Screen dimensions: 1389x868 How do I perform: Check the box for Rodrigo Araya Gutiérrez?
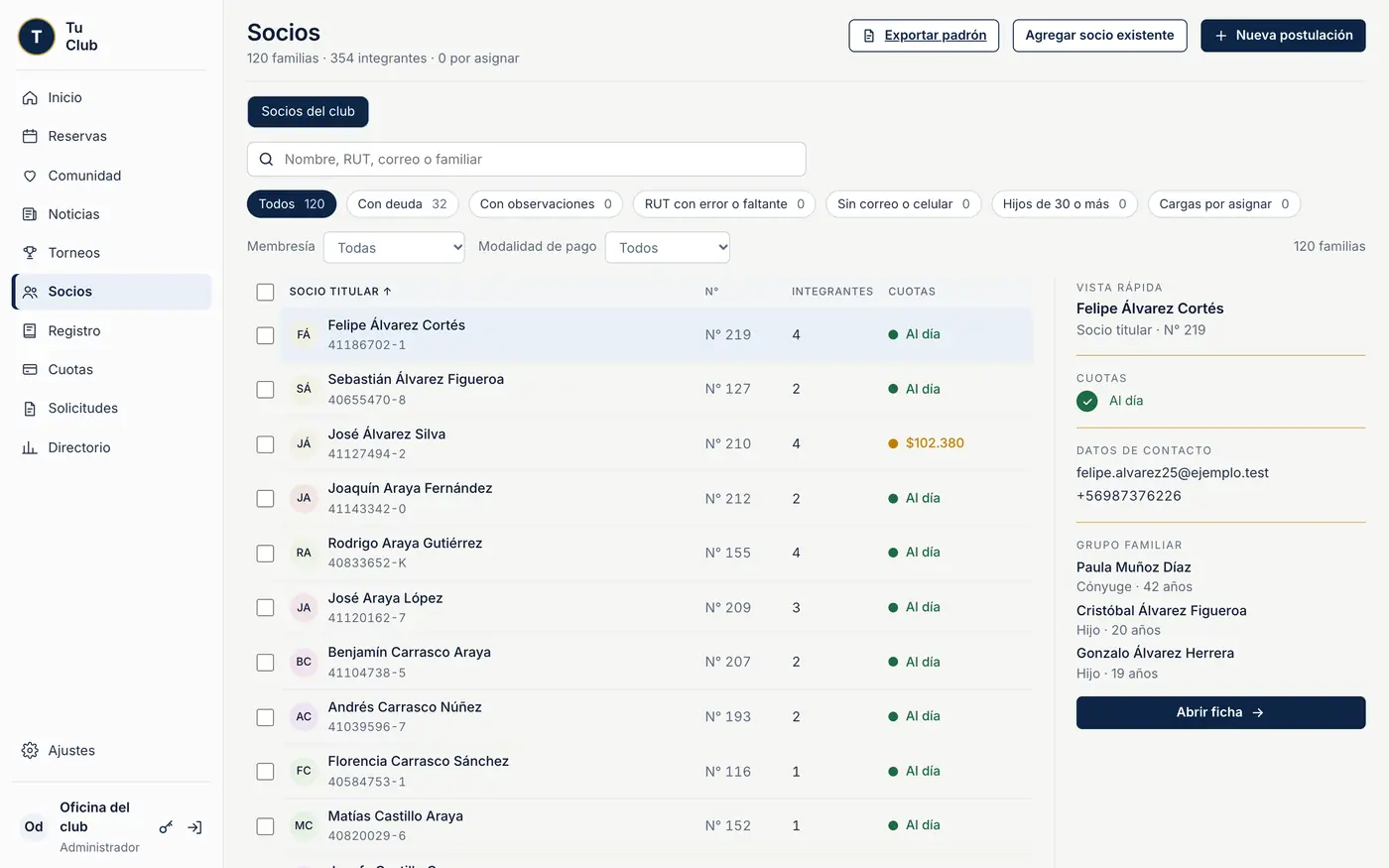click(265, 553)
